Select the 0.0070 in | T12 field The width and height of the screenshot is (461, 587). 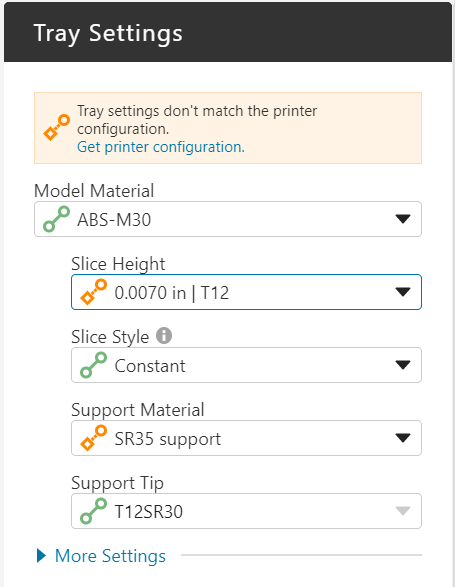(x=246, y=292)
